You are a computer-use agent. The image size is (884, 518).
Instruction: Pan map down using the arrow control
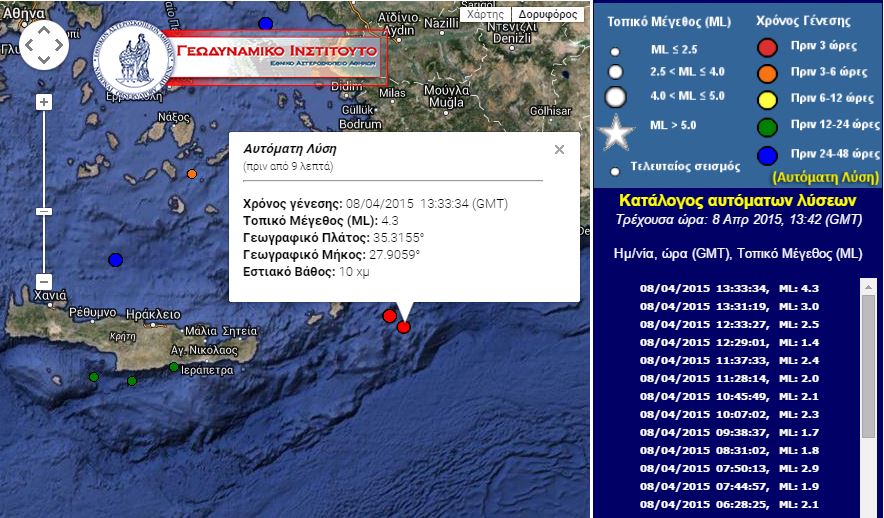coord(44,59)
